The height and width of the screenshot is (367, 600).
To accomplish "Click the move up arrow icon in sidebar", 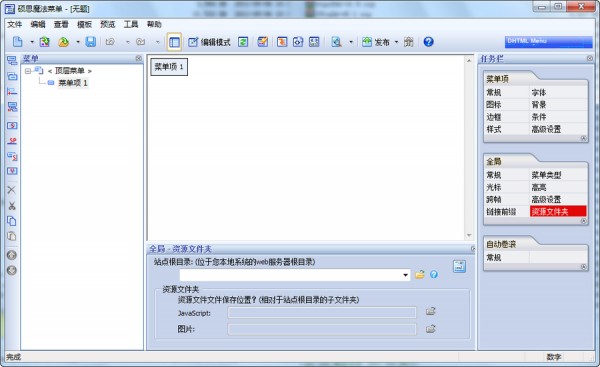I will [x=12, y=255].
